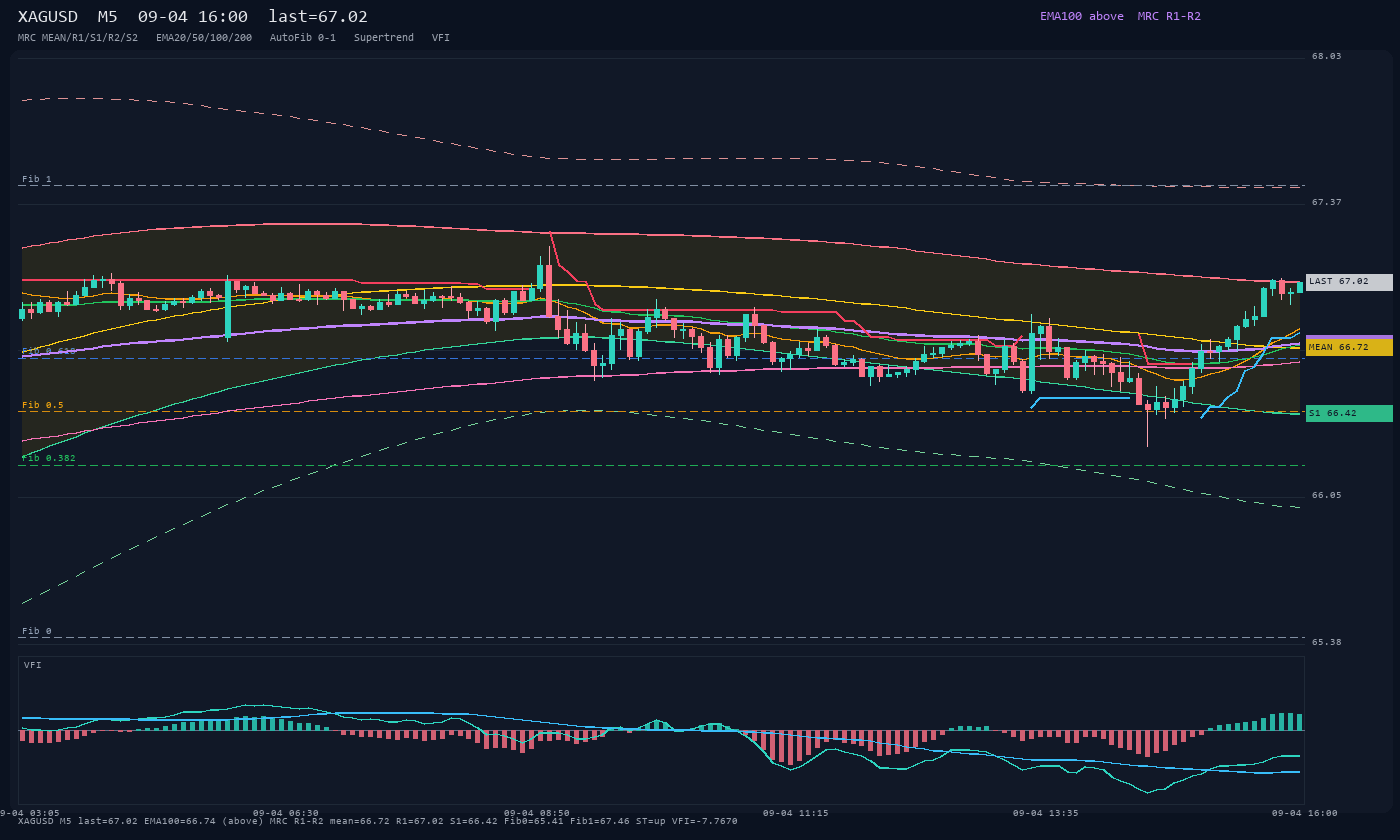Click the 'MRC R1-R2' zone label at top right
1400x840 pixels.
1169,16
